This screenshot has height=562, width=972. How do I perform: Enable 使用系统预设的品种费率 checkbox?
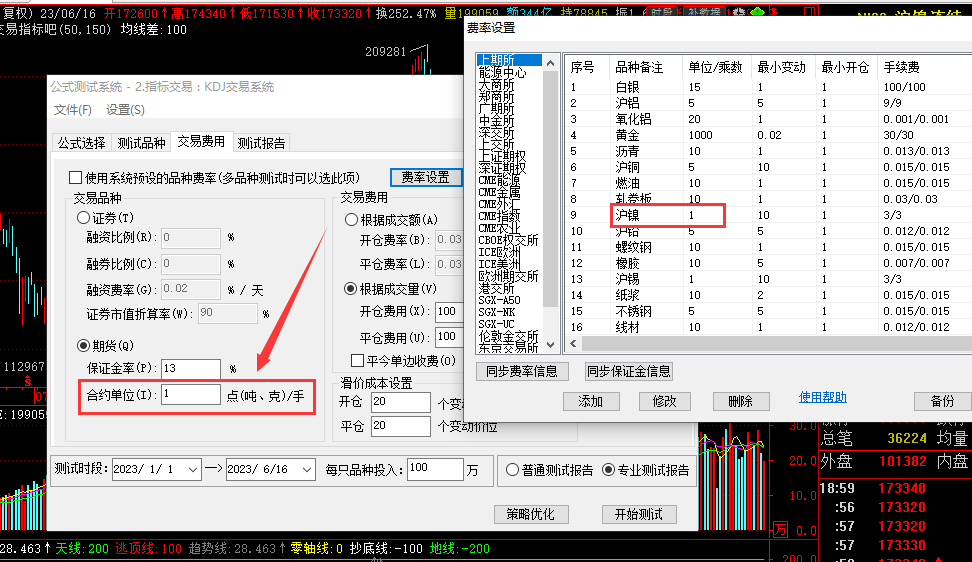click(x=76, y=178)
